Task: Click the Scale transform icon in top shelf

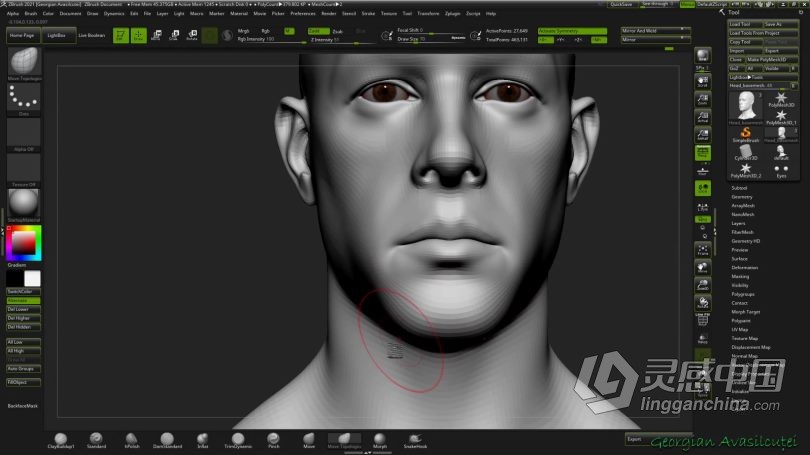Action: (x=174, y=35)
